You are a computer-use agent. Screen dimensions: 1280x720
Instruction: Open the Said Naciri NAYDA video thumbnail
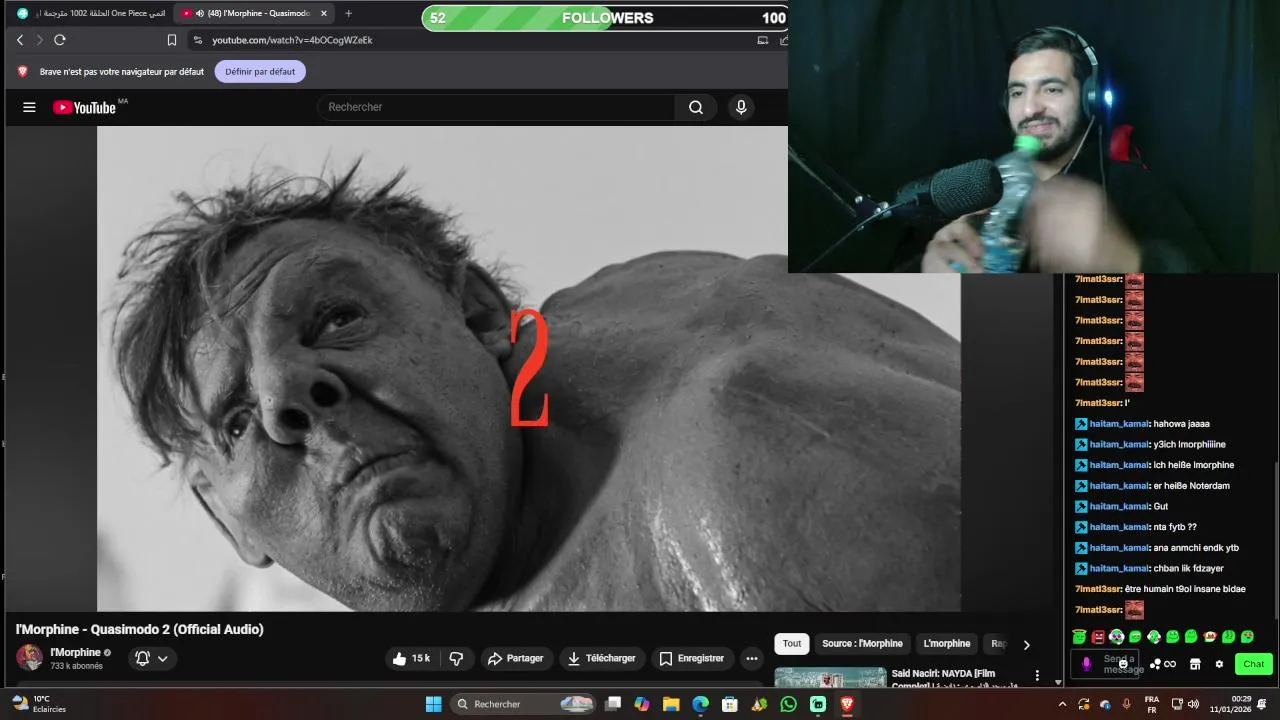830,677
